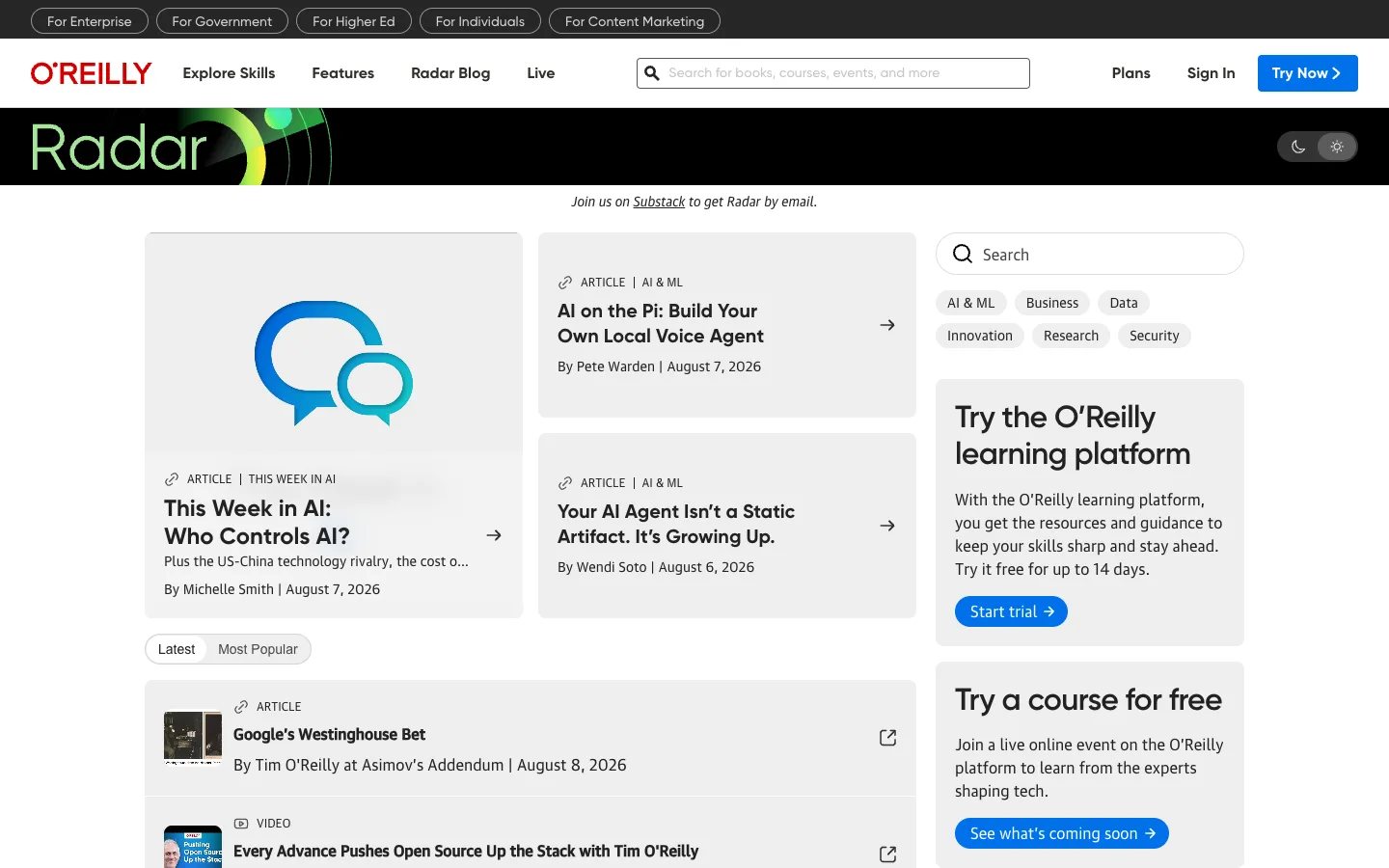This screenshot has height=868, width=1389.
Task: Select the Latest tab
Action: (x=177, y=649)
